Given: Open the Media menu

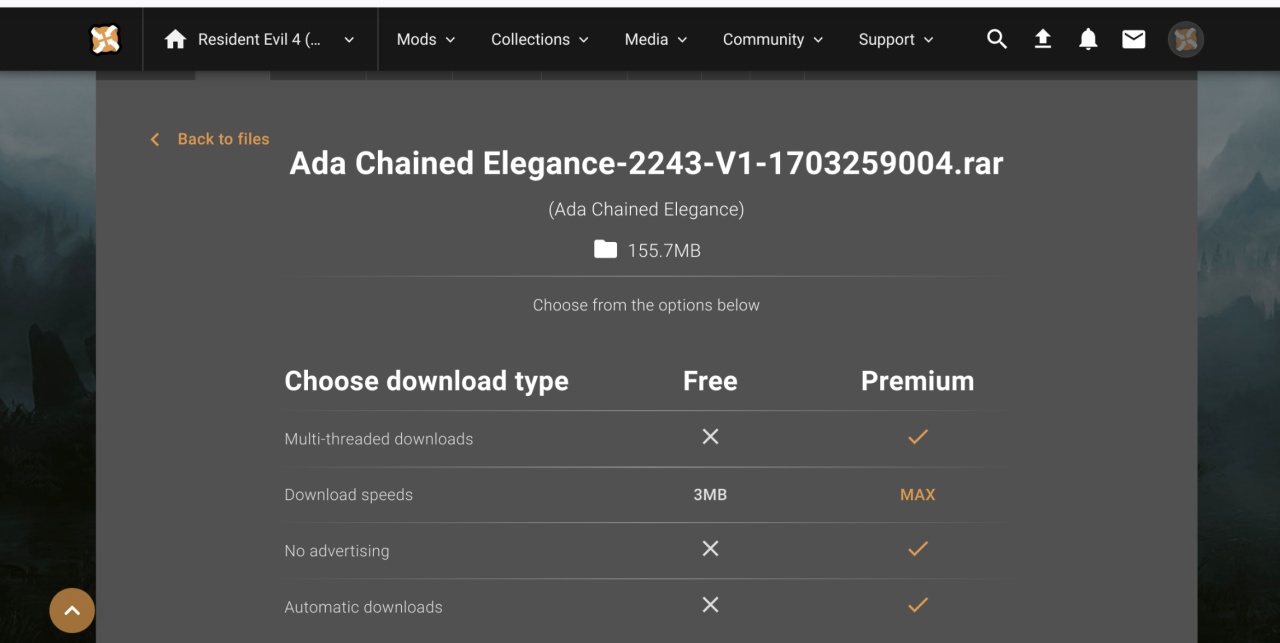Looking at the screenshot, I should [x=656, y=40].
